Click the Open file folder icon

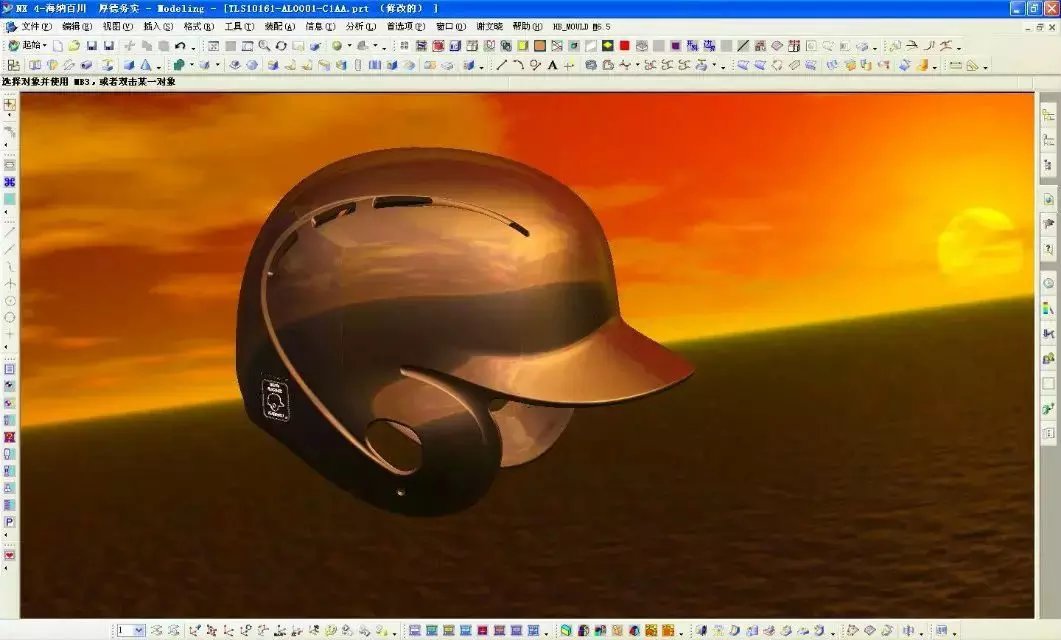point(74,46)
